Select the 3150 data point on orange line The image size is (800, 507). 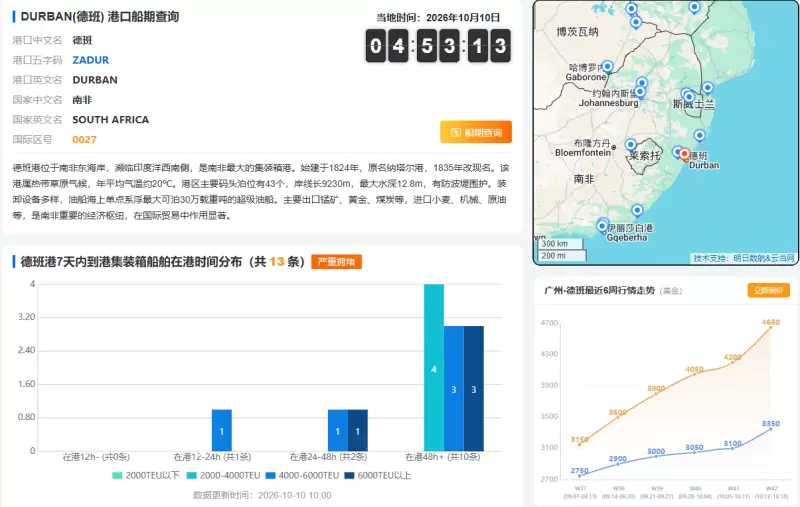tap(580, 444)
